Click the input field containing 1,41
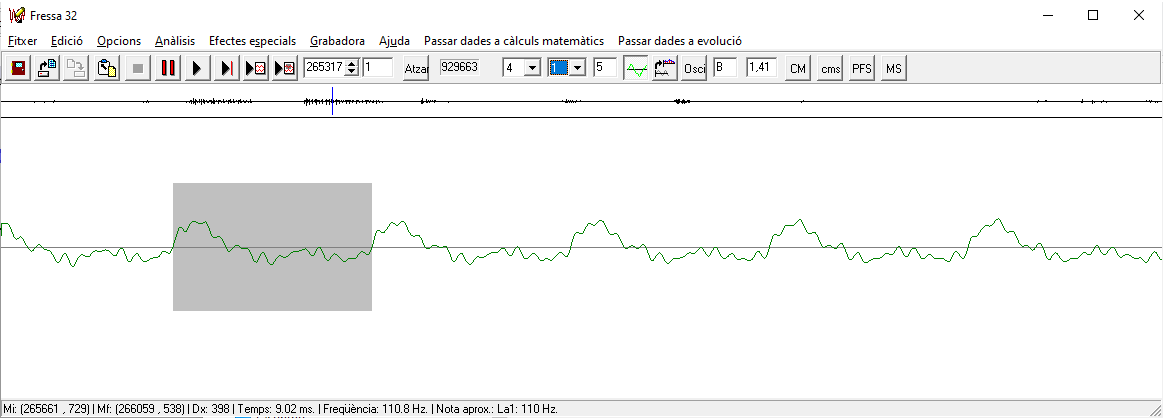1163x418 pixels. [761, 68]
